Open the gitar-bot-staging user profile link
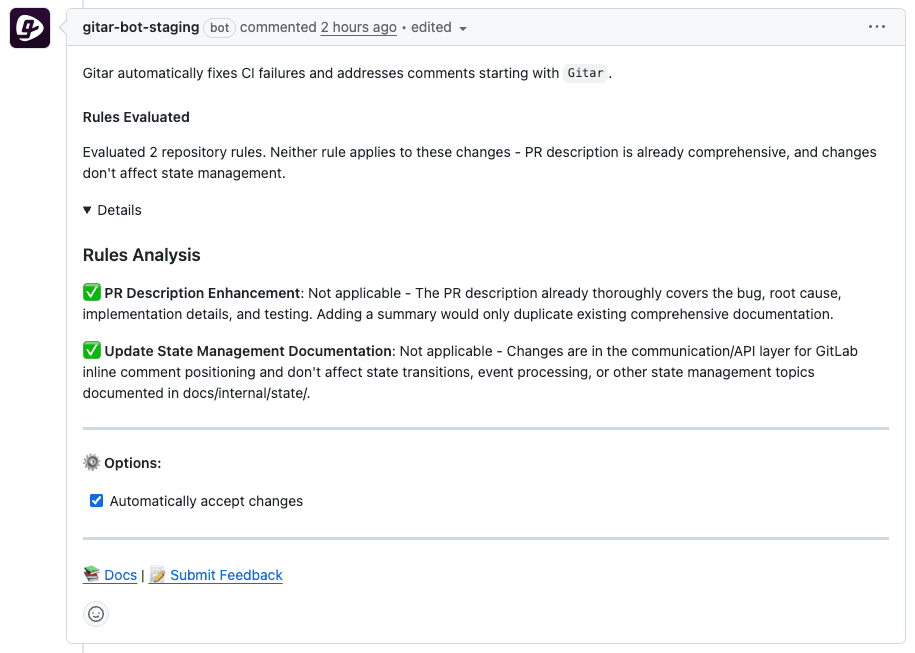 (x=140, y=27)
